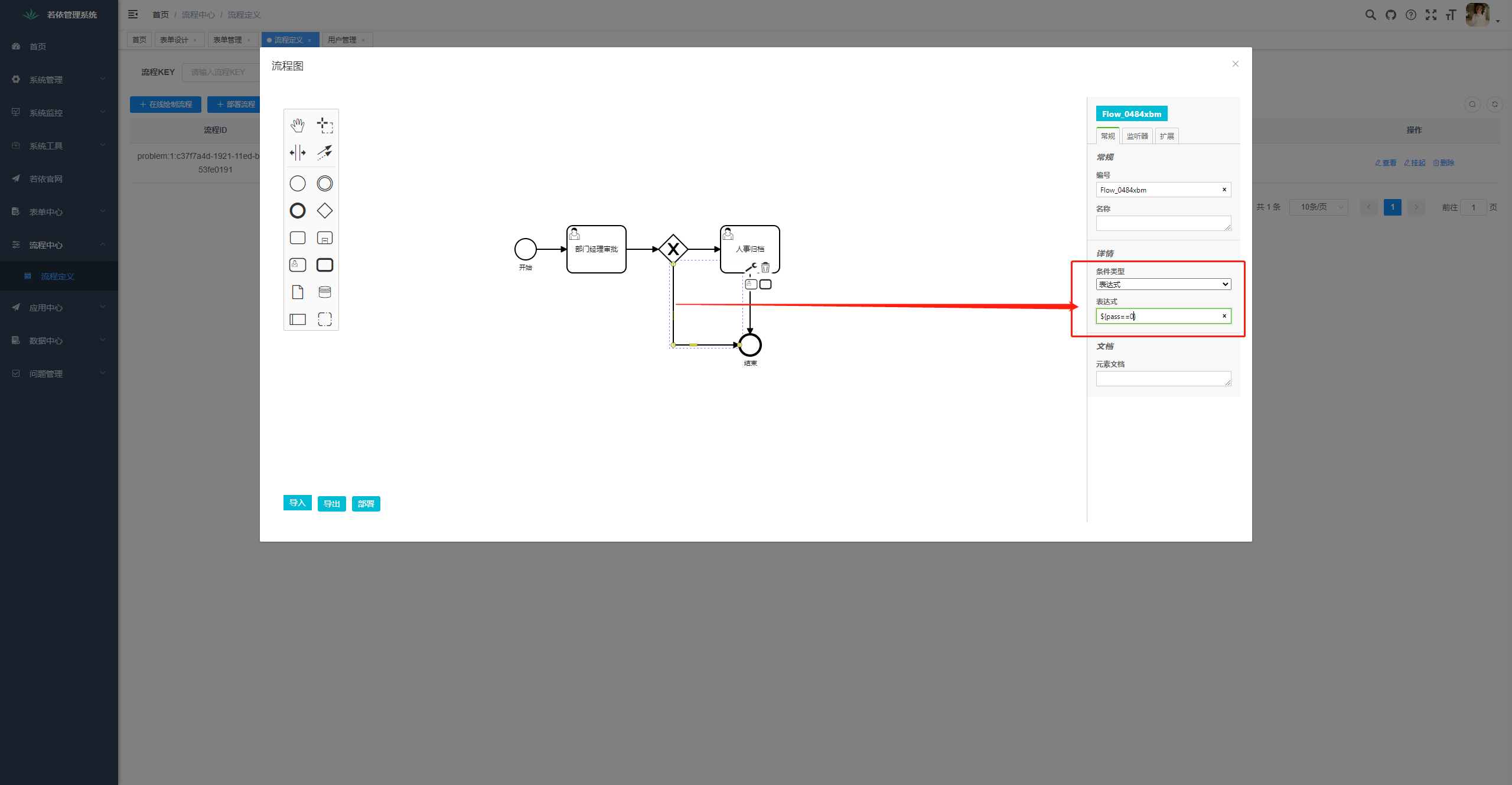The image size is (1512, 785).
Task: Create an intermediate event from palette
Action: 325,184
